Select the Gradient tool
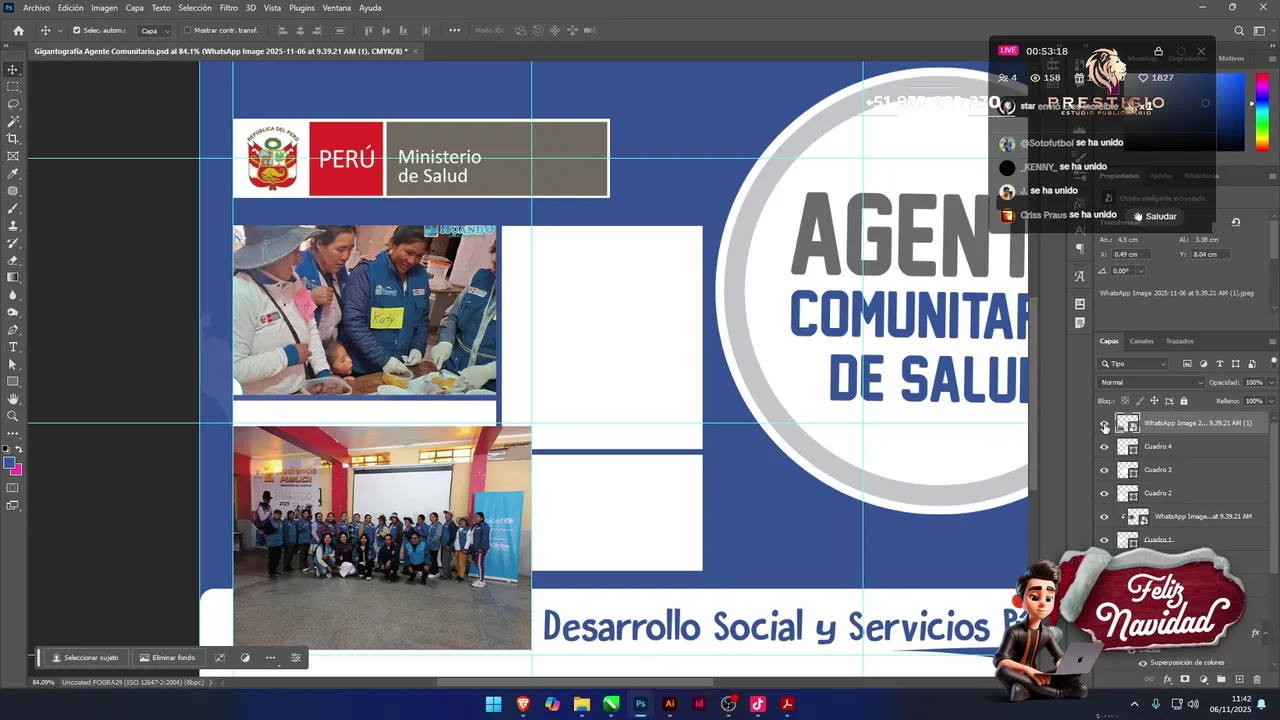Screen dimensions: 1280x720 [x=13, y=277]
